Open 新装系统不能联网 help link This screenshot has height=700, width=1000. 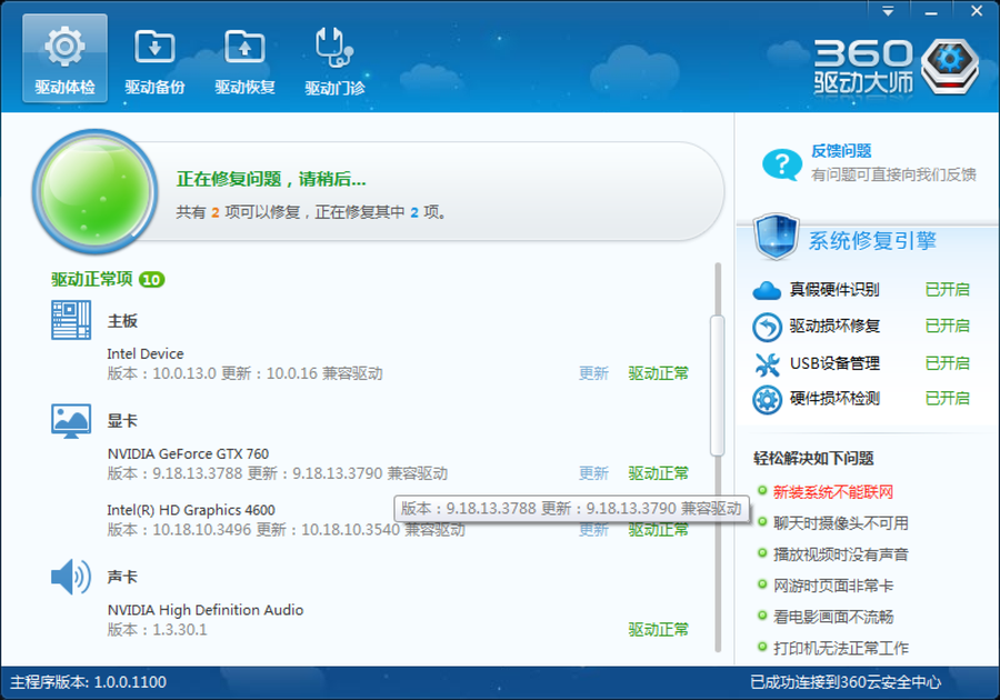[x=833, y=492]
